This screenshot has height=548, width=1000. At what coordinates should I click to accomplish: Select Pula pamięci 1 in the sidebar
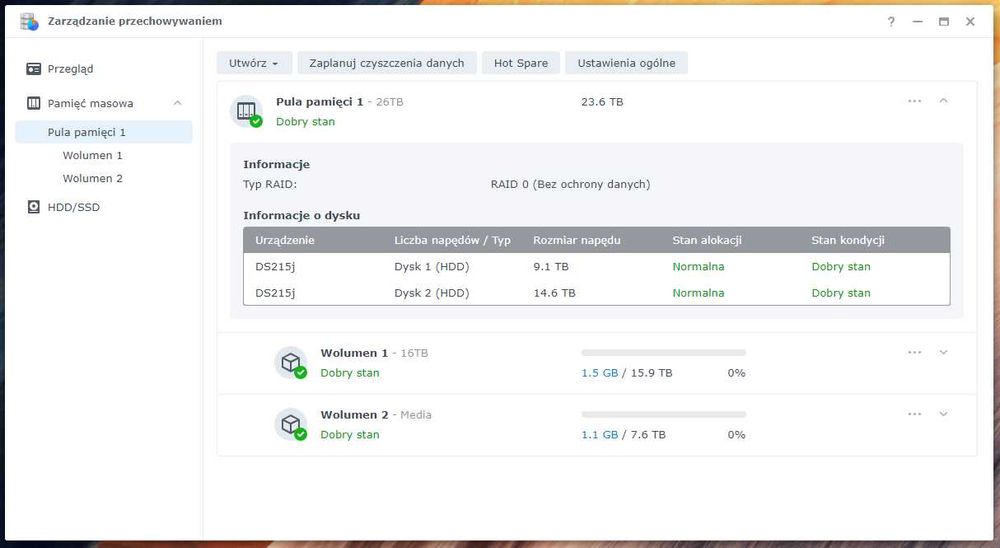pyautogui.click(x=103, y=132)
